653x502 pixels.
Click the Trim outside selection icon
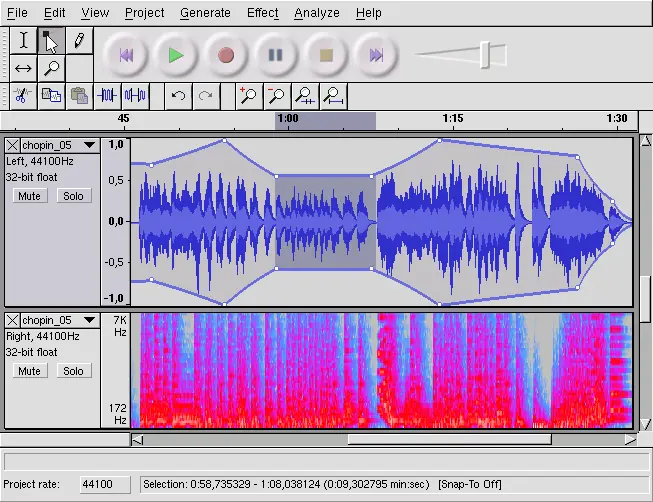tap(107, 96)
